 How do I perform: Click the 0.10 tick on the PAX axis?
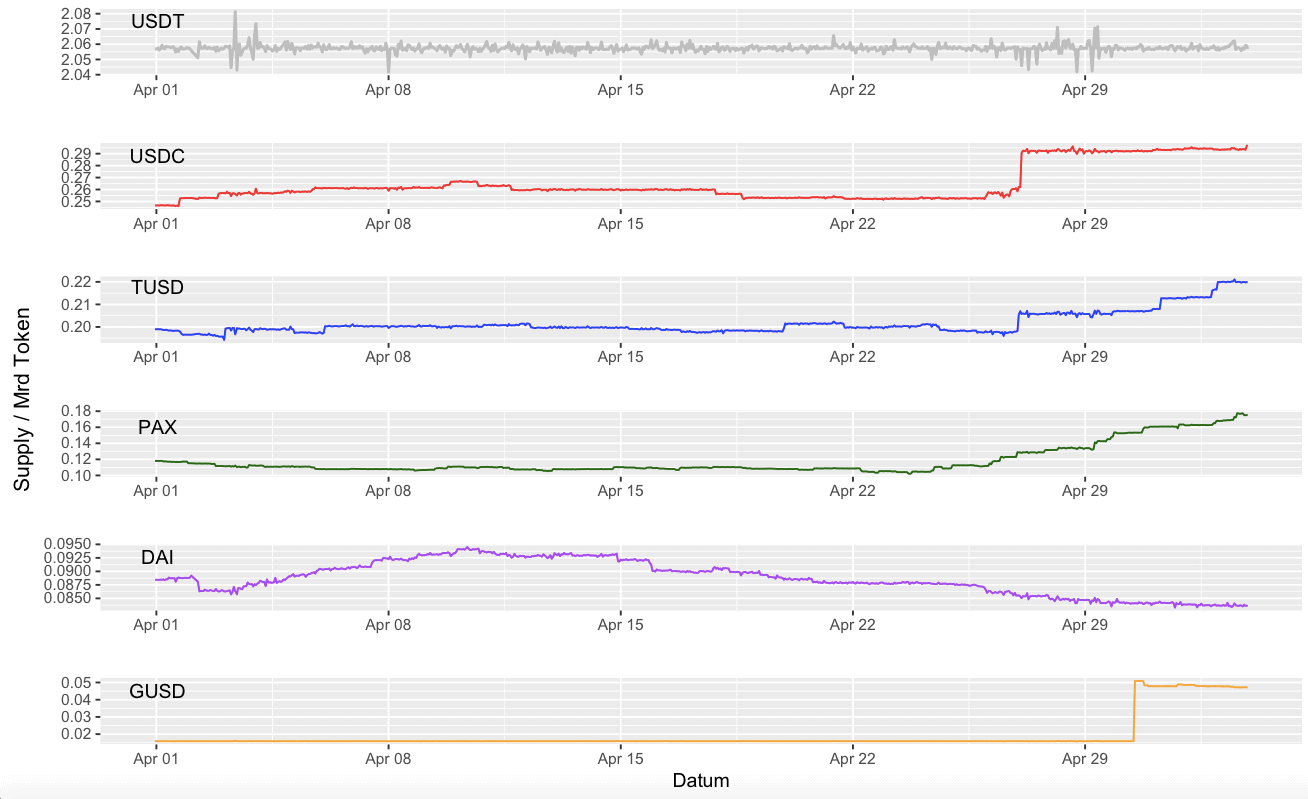[x=76, y=475]
